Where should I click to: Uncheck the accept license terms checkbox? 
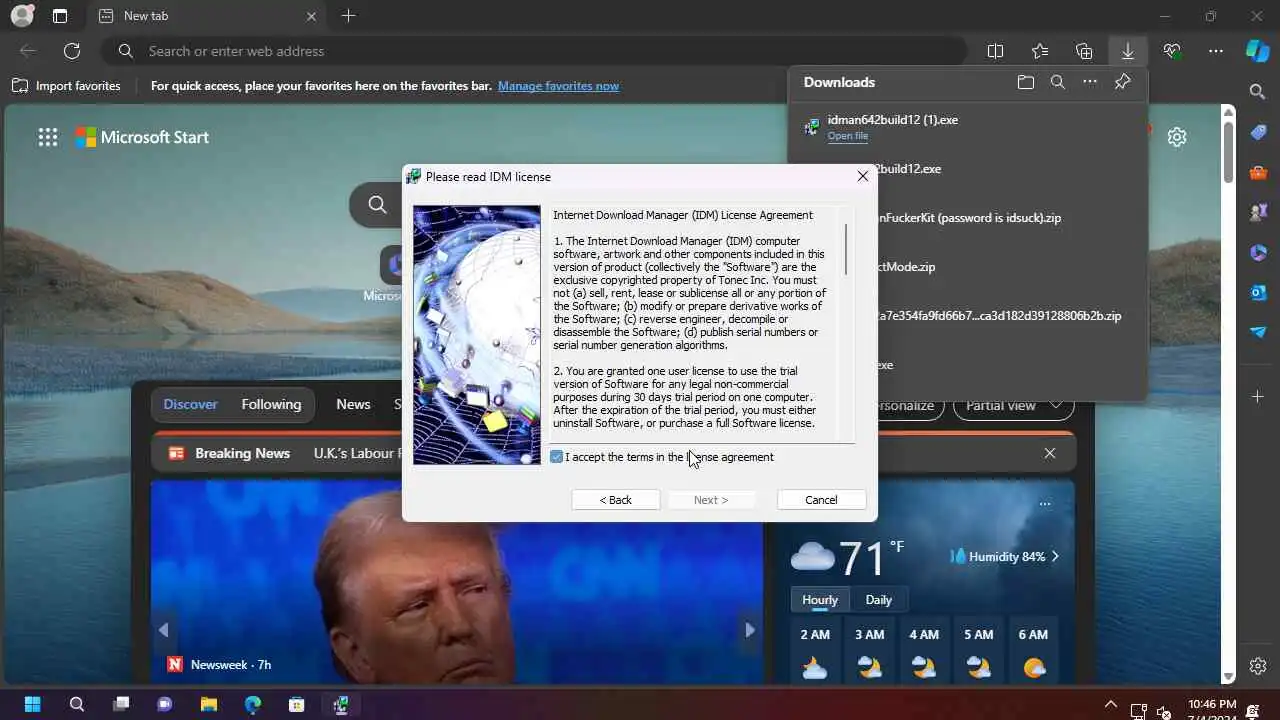click(557, 457)
